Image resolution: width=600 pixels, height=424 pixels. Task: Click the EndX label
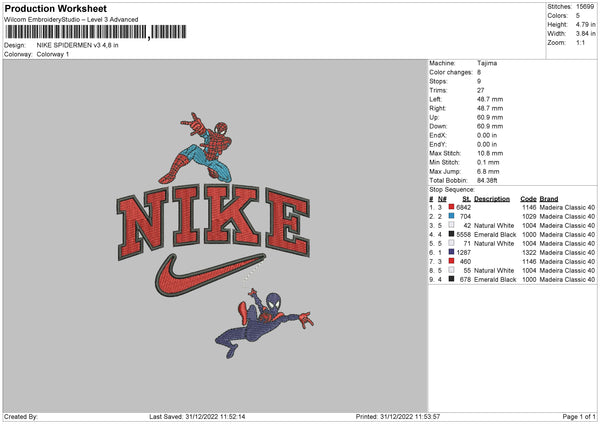[438, 135]
